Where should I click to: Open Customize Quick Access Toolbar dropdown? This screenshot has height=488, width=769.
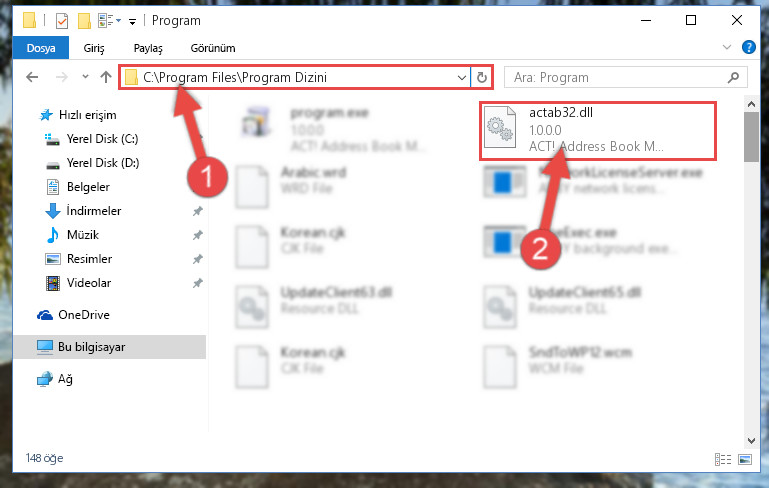pyautogui.click(x=132, y=22)
